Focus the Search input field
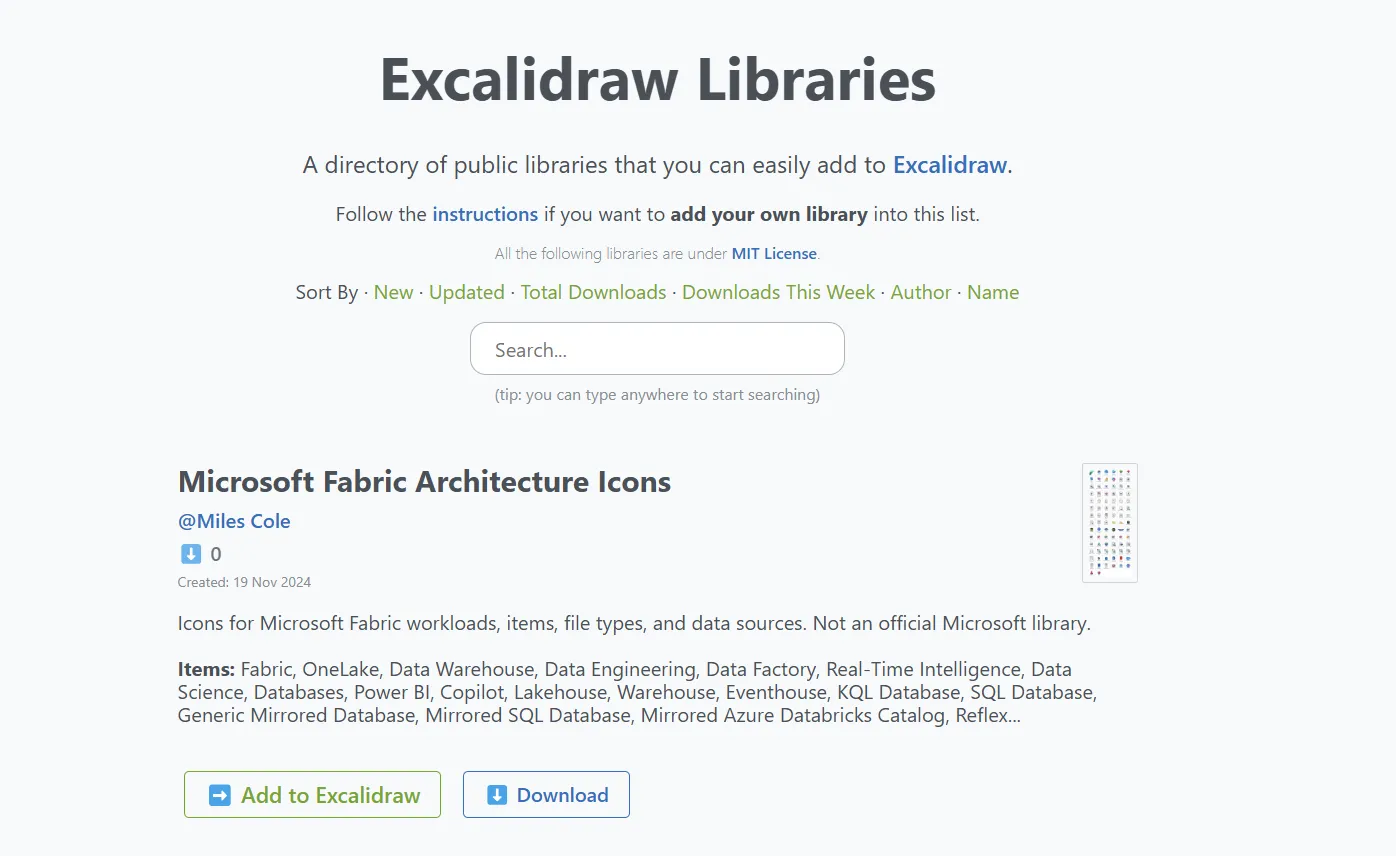This screenshot has height=856, width=1396. pos(657,349)
